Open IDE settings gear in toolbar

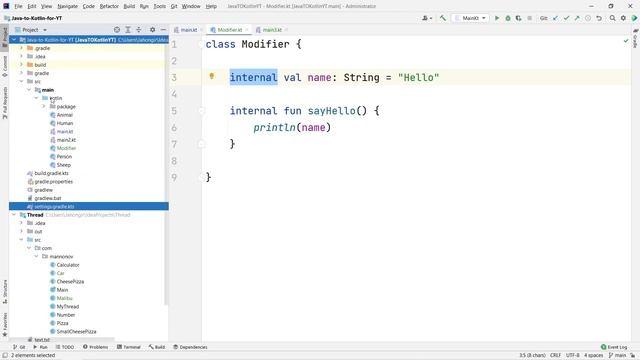click(x=623, y=18)
